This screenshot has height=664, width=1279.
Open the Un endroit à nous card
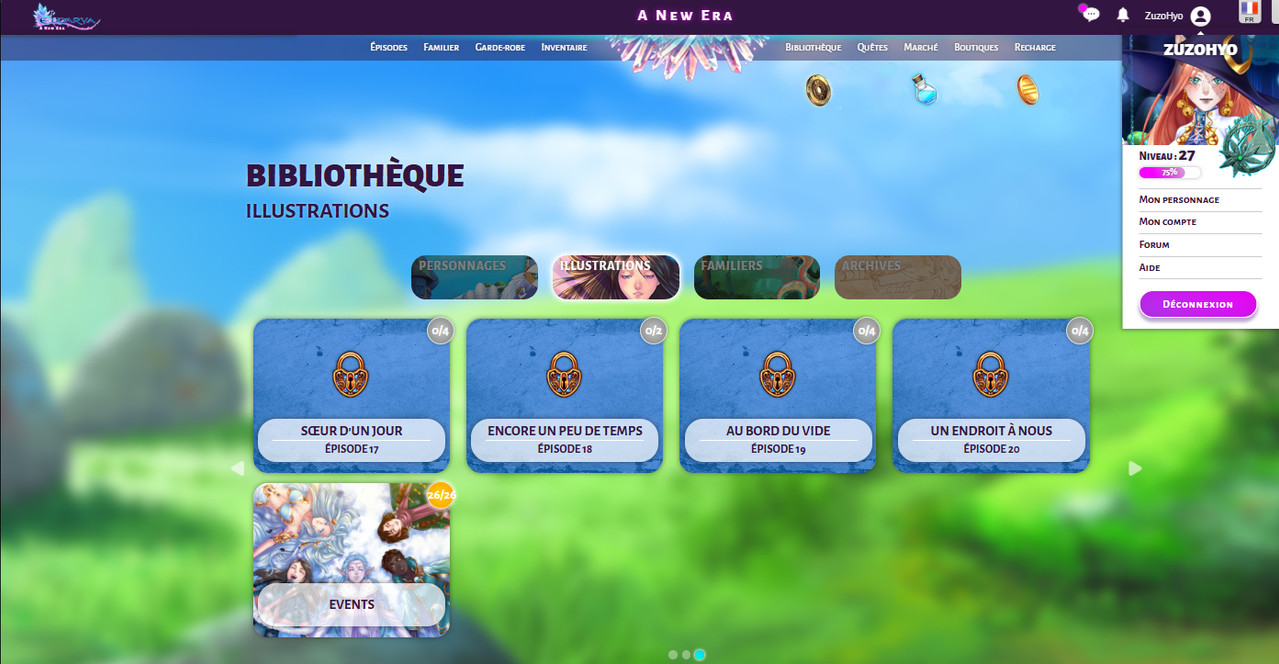coord(990,396)
